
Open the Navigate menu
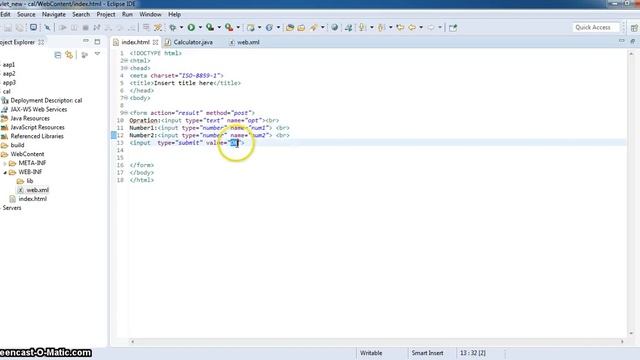tap(53, 14)
